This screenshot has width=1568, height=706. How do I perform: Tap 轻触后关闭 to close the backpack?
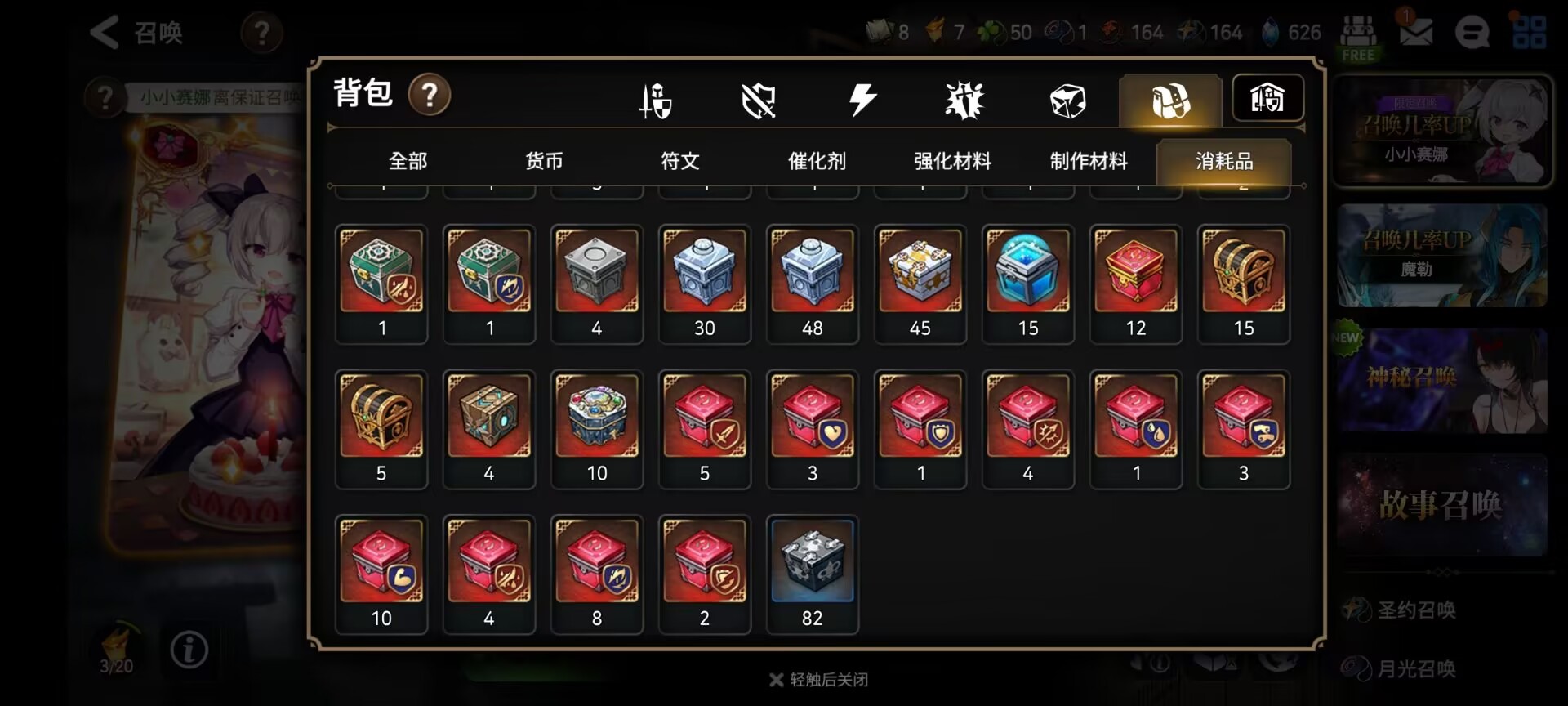[x=819, y=679]
